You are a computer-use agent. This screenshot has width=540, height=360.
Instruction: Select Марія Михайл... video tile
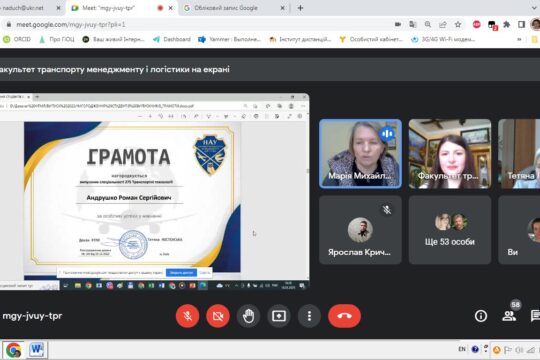[x=360, y=154]
